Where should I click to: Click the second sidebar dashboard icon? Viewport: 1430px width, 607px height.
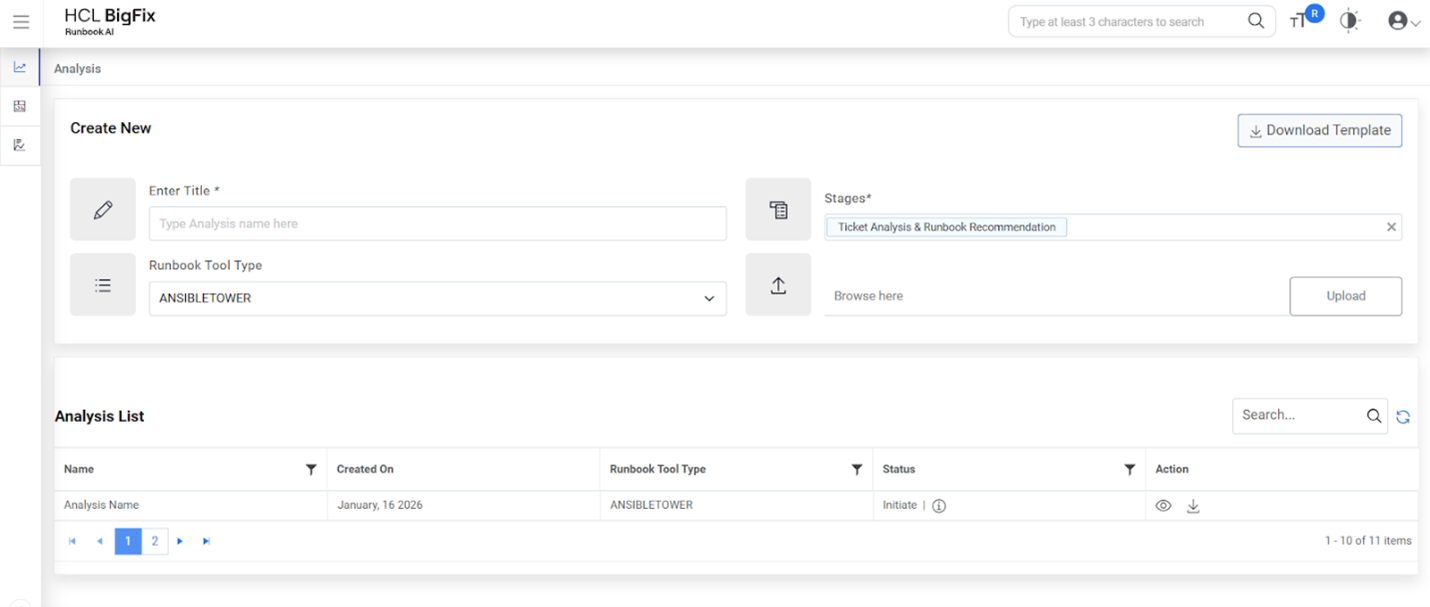click(20, 106)
